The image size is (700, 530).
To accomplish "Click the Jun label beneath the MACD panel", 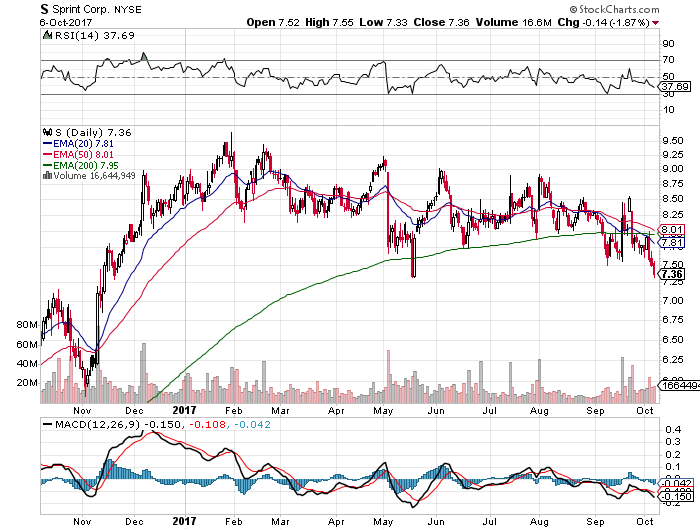I will [x=436, y=522].
